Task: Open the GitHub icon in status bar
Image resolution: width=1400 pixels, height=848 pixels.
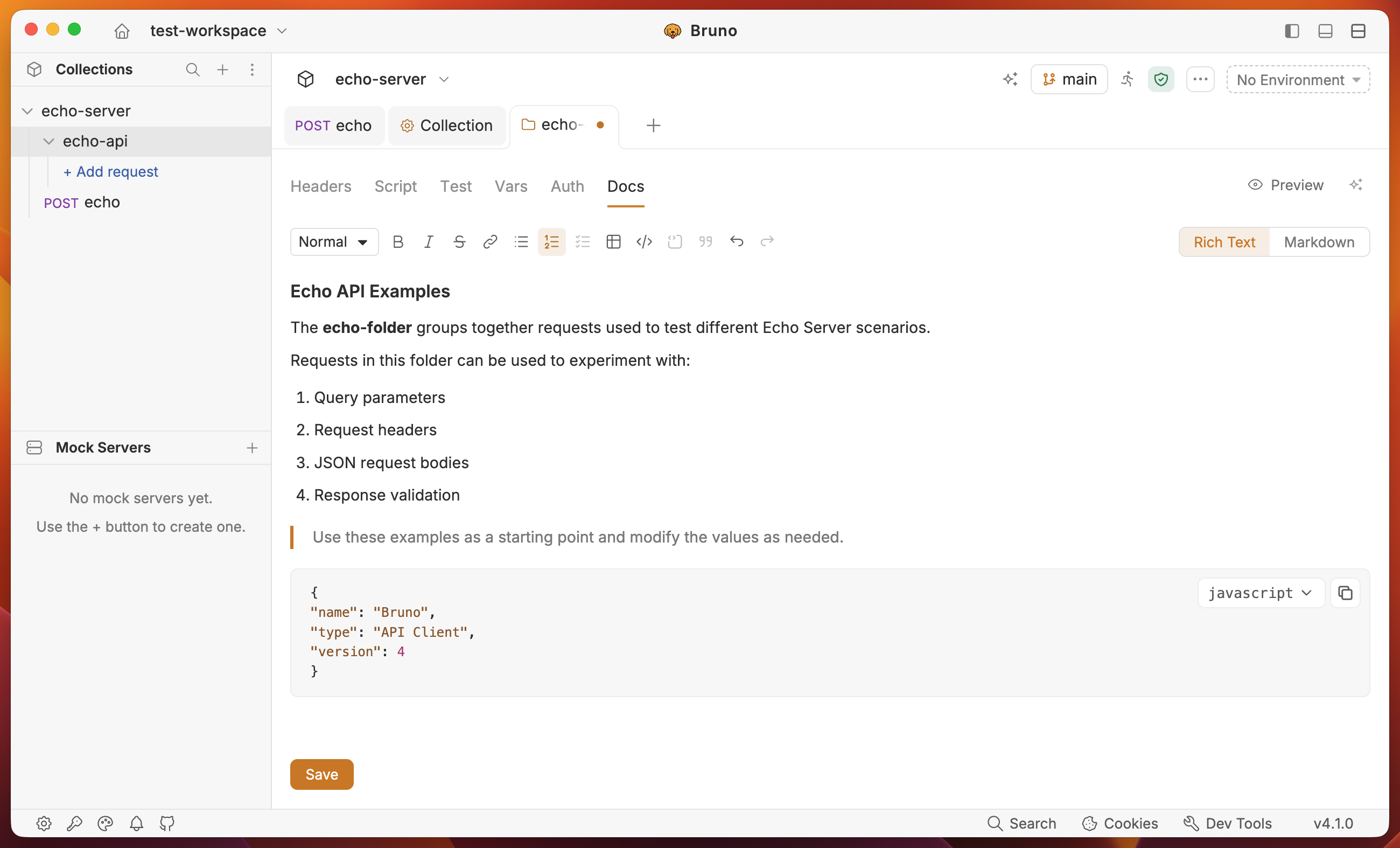Action: [x=167, y=824]
